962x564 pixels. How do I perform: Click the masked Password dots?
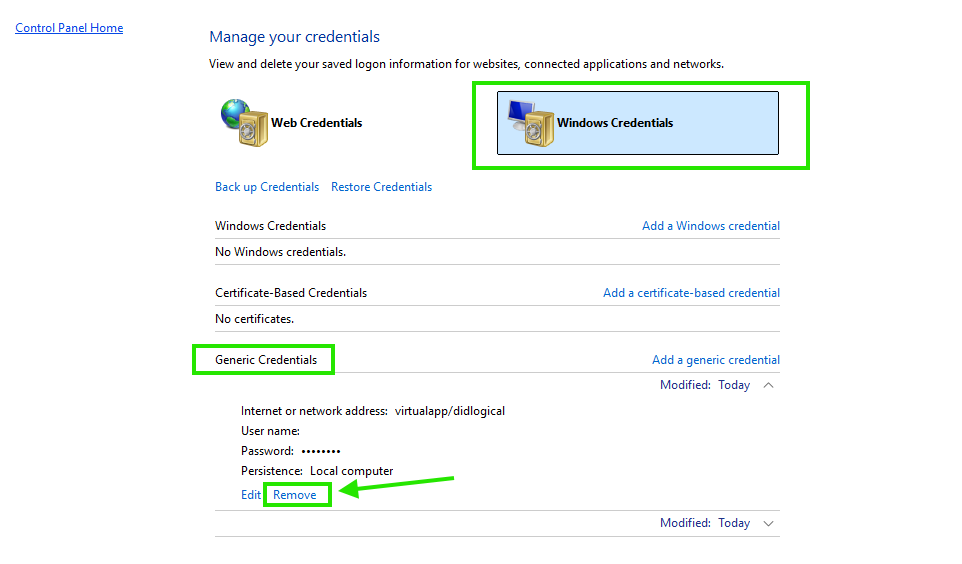[x=321, y=451]
